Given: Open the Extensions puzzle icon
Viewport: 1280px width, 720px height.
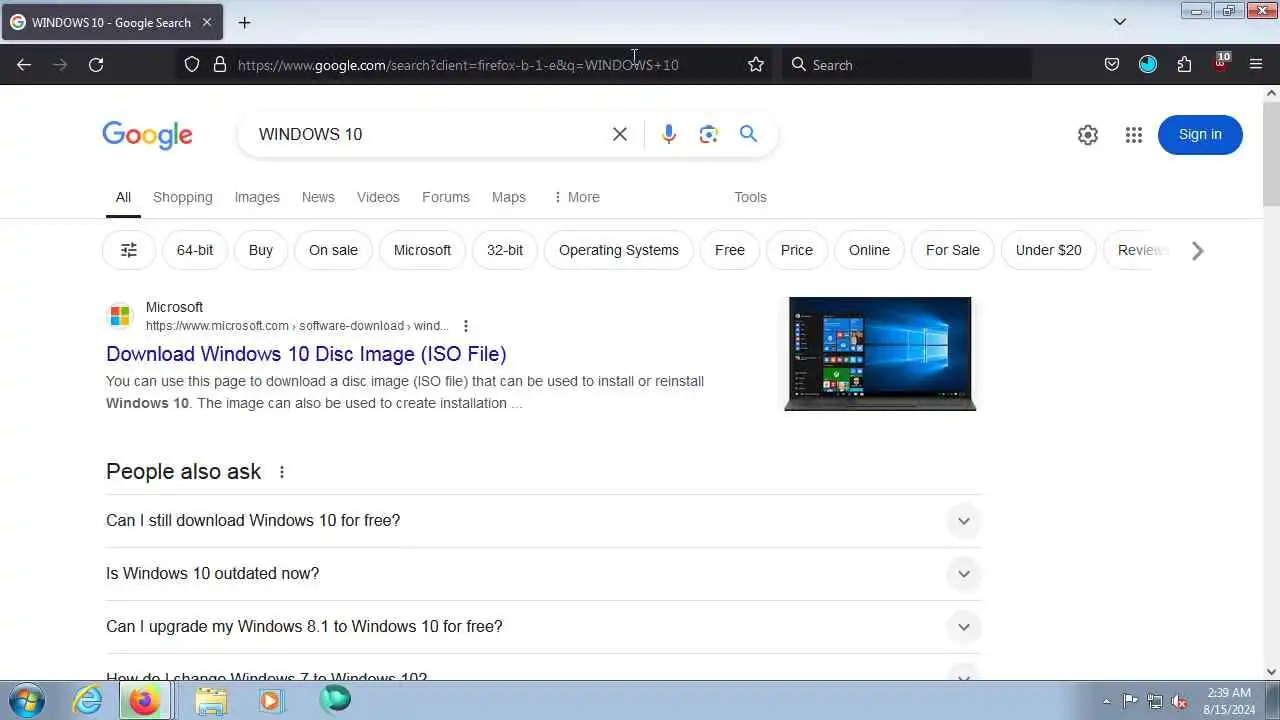Looking at the screenshot, I should (x=1184, y=65).
